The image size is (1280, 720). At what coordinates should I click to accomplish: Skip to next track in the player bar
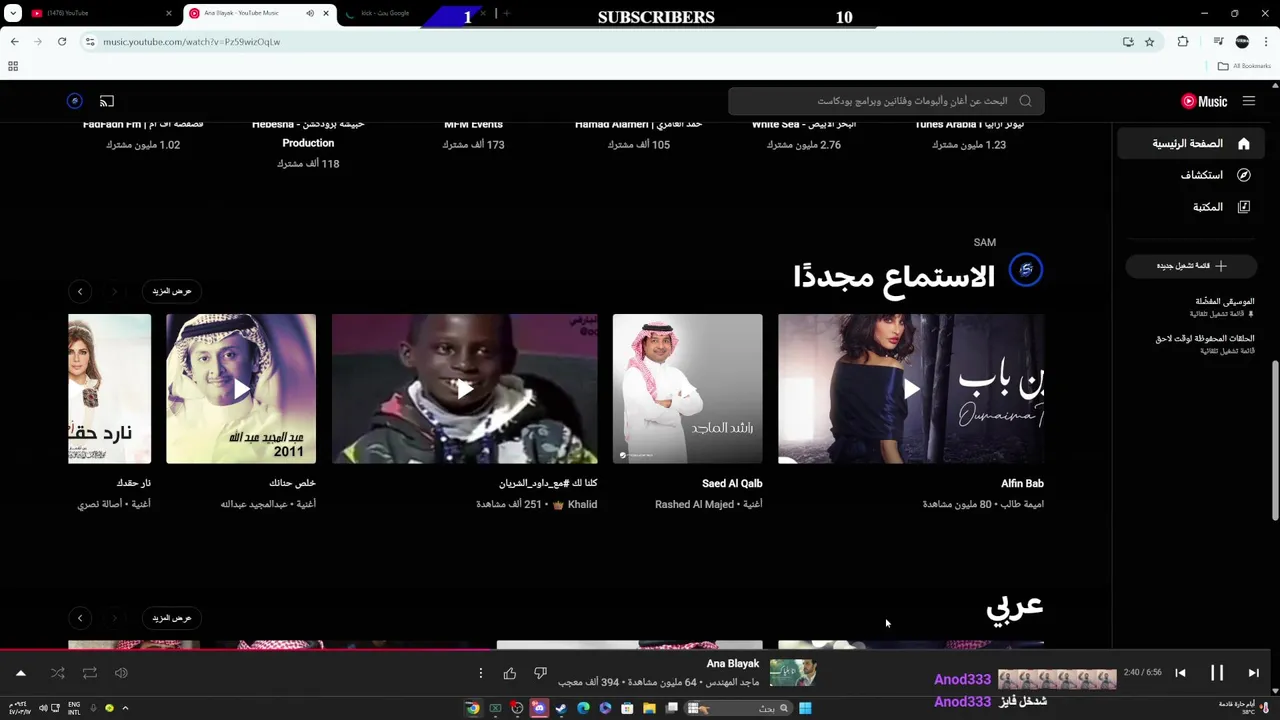1253,673
